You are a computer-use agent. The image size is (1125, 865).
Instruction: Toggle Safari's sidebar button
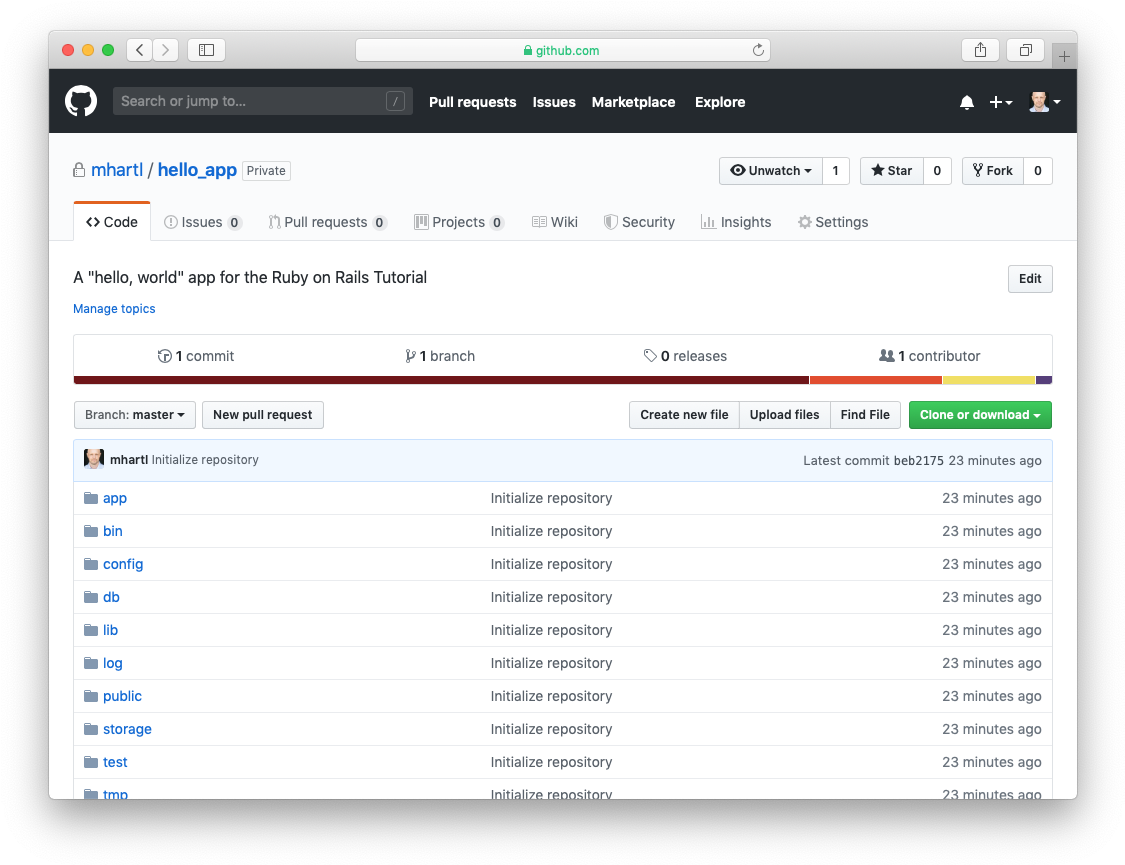pos(207,49)
